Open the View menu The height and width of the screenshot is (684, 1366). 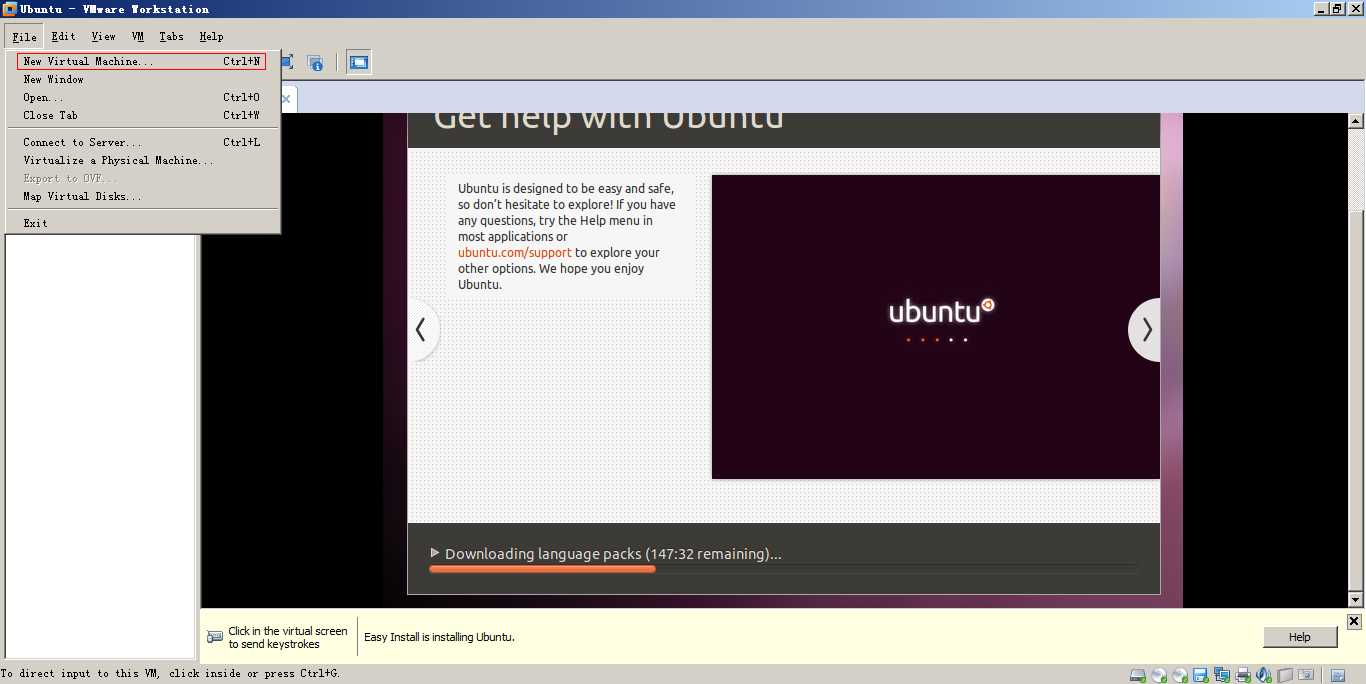click(104, 36)
